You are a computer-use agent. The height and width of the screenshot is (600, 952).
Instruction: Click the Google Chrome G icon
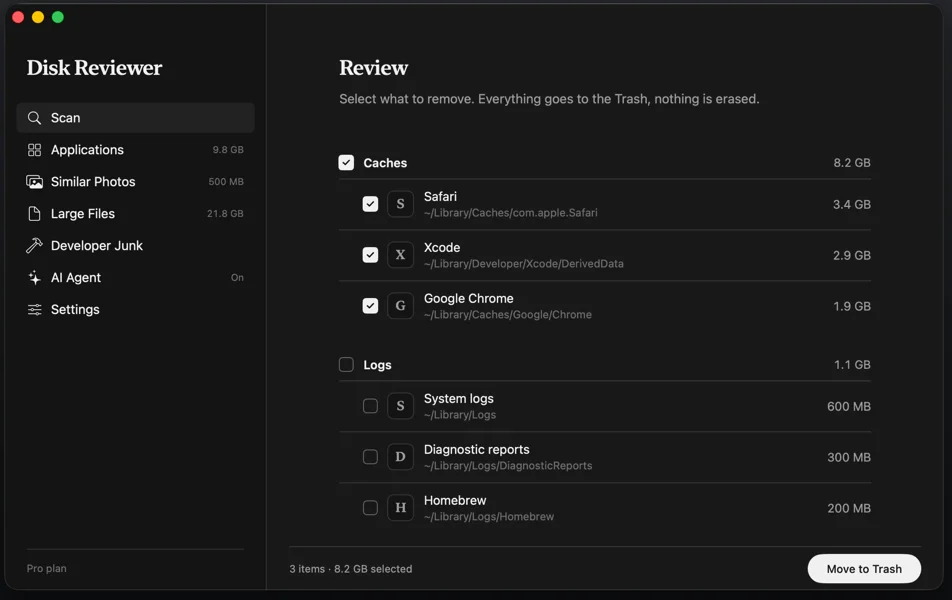point(400,306)
